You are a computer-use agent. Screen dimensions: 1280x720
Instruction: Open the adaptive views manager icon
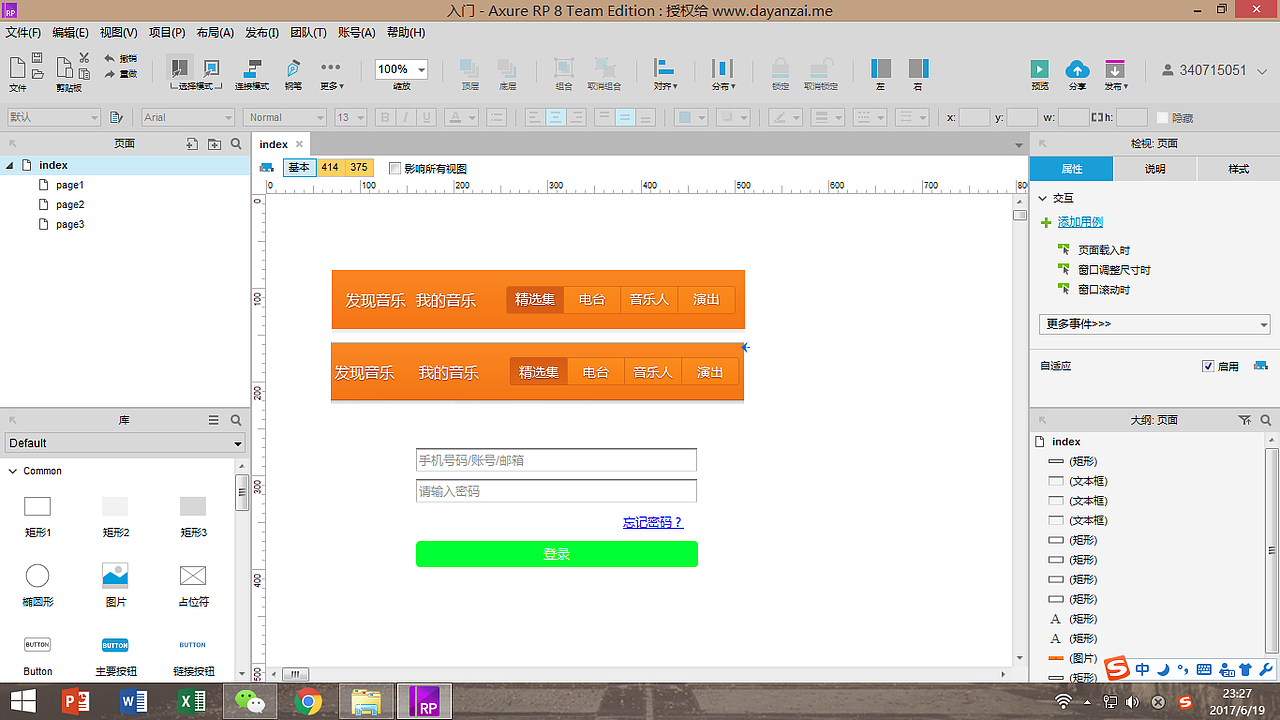pos(1260,366)
